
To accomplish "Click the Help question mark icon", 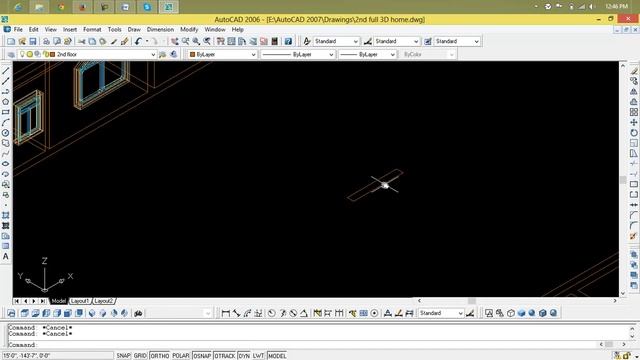I will click(288, 41).
